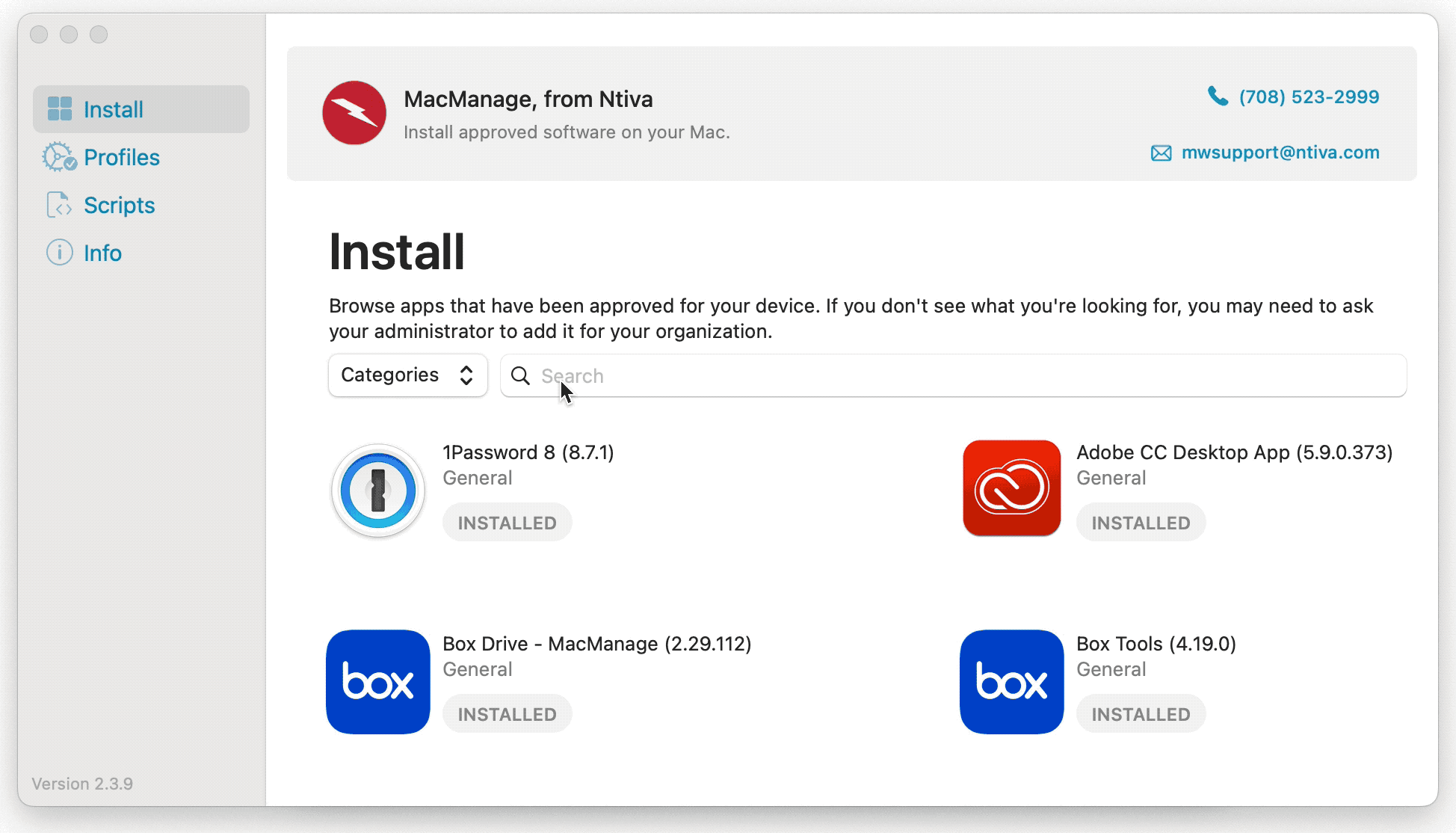1456x833 pixels.
Task: Select Adobe CC Desktop App (5.9.0.373) title
Action: click(x=1235, y=452)
